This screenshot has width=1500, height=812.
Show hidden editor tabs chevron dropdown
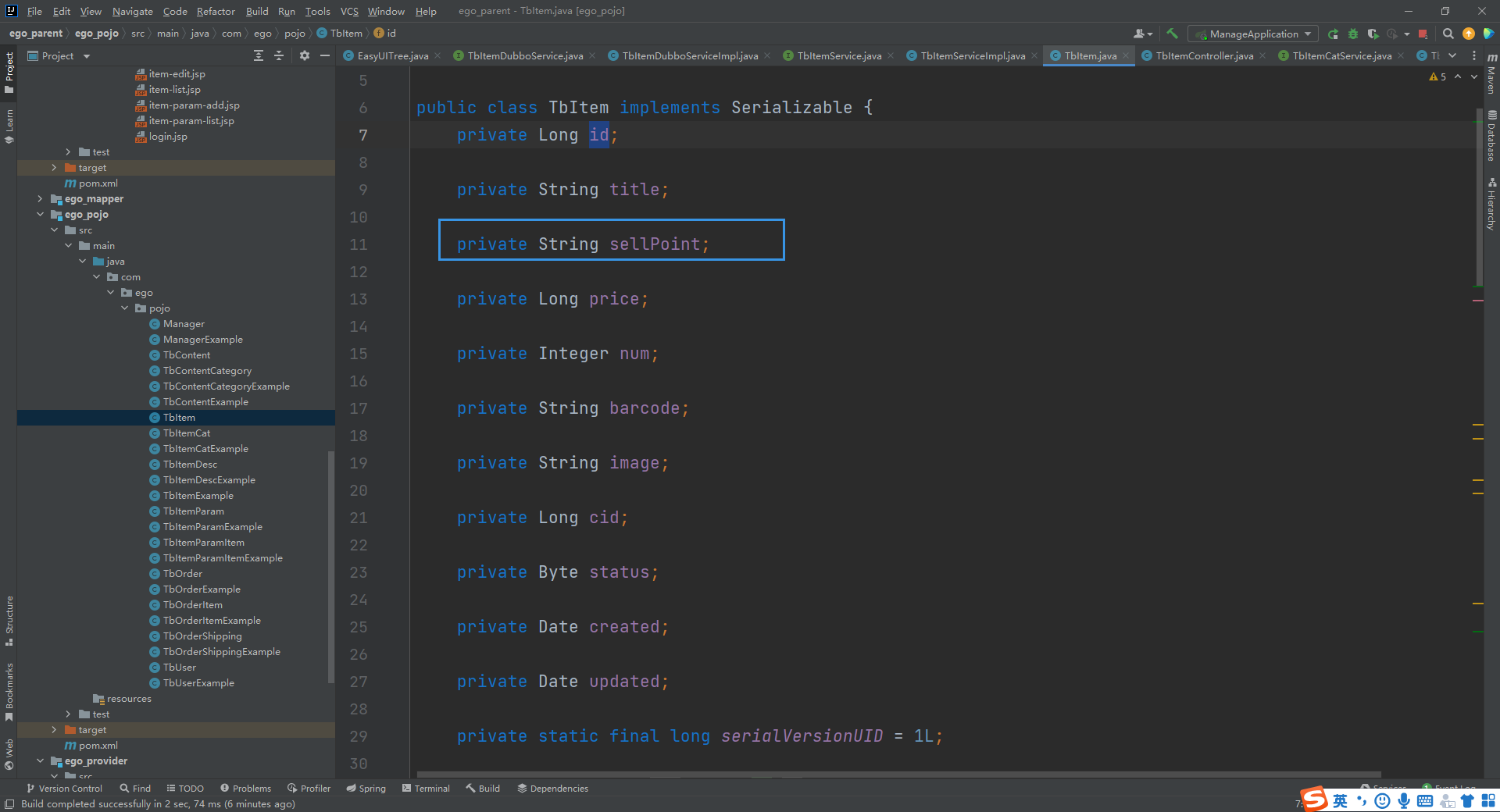[1452, 55]
